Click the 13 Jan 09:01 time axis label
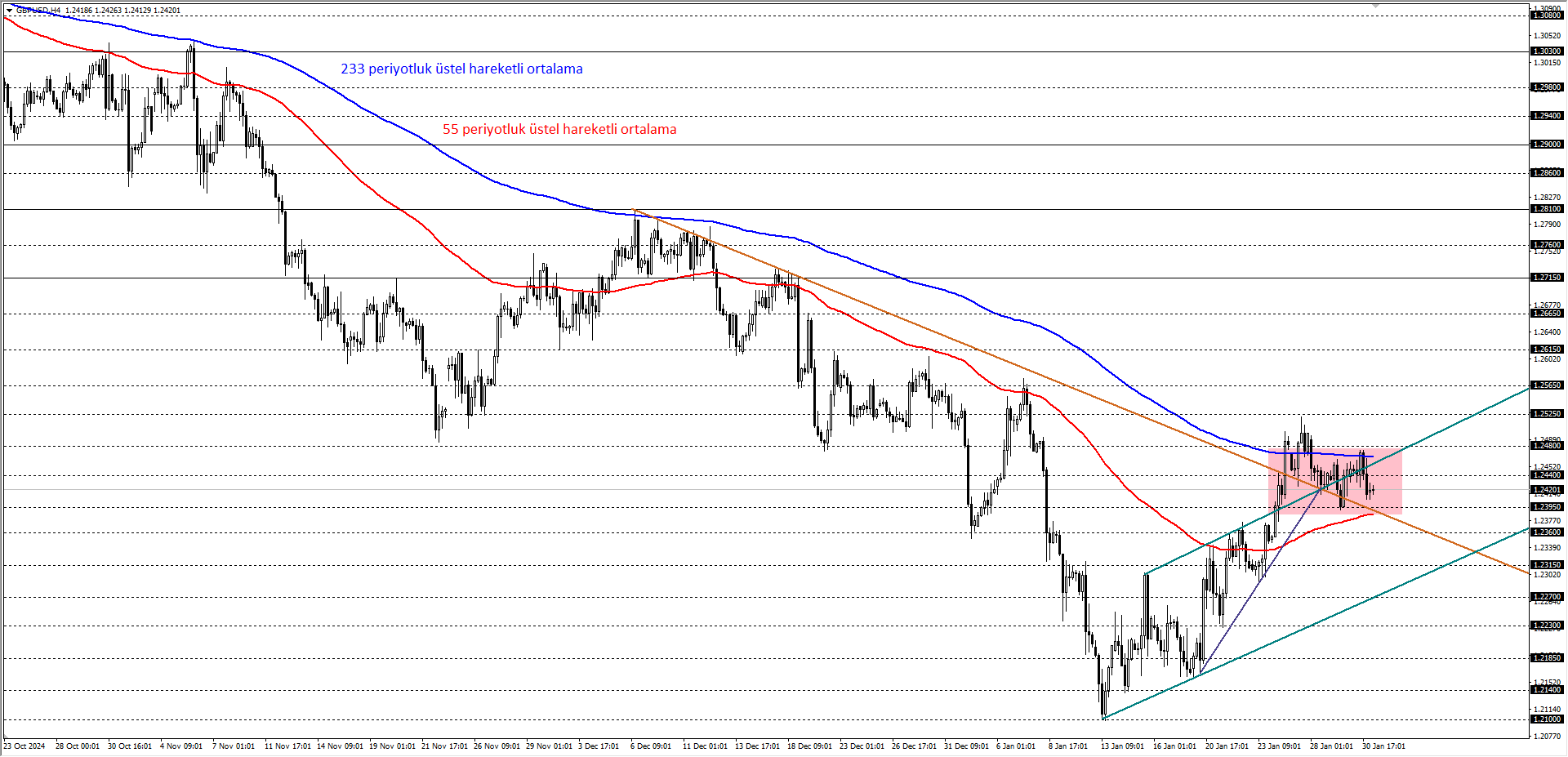Image resolution: width=1568 pixels, height=757 pixels. pyautogui.click(x=1123, y=746)
